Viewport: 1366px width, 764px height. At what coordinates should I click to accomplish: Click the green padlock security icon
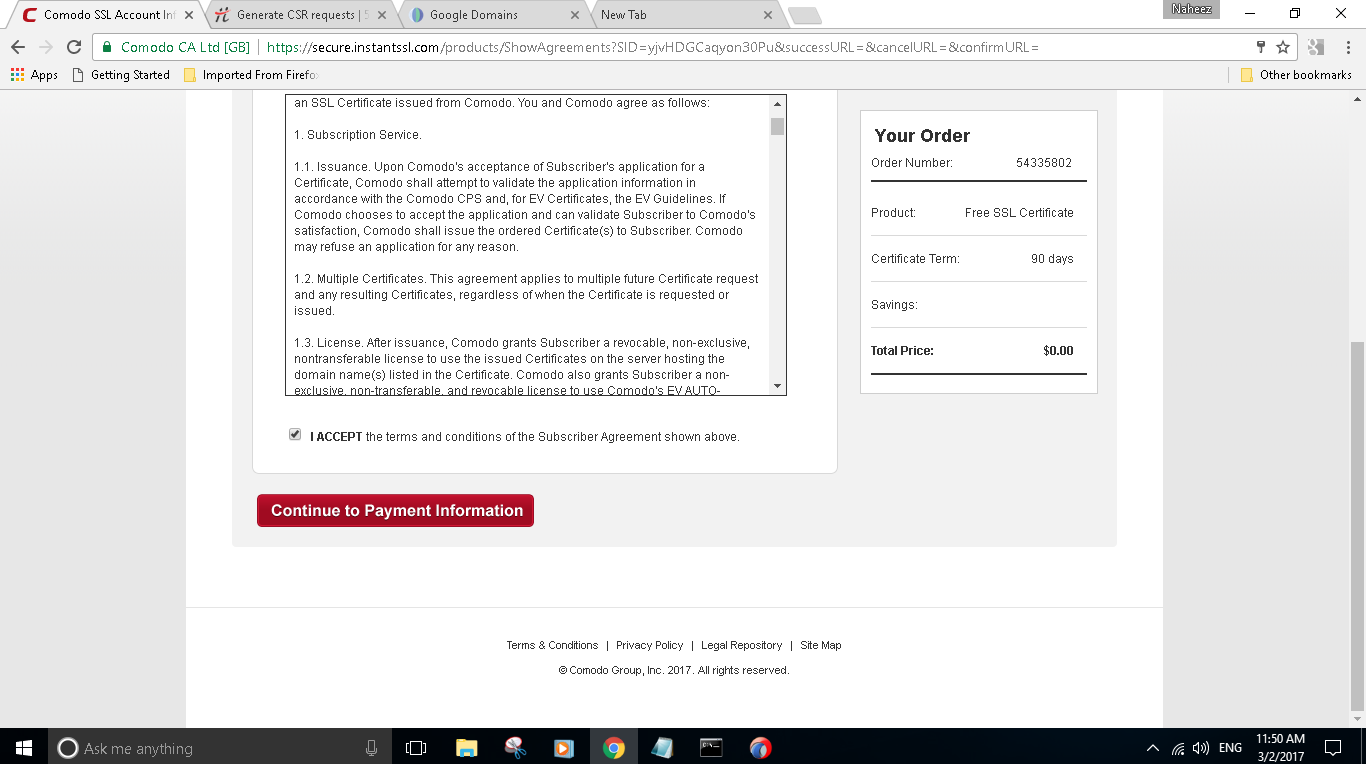click(107, 47)
